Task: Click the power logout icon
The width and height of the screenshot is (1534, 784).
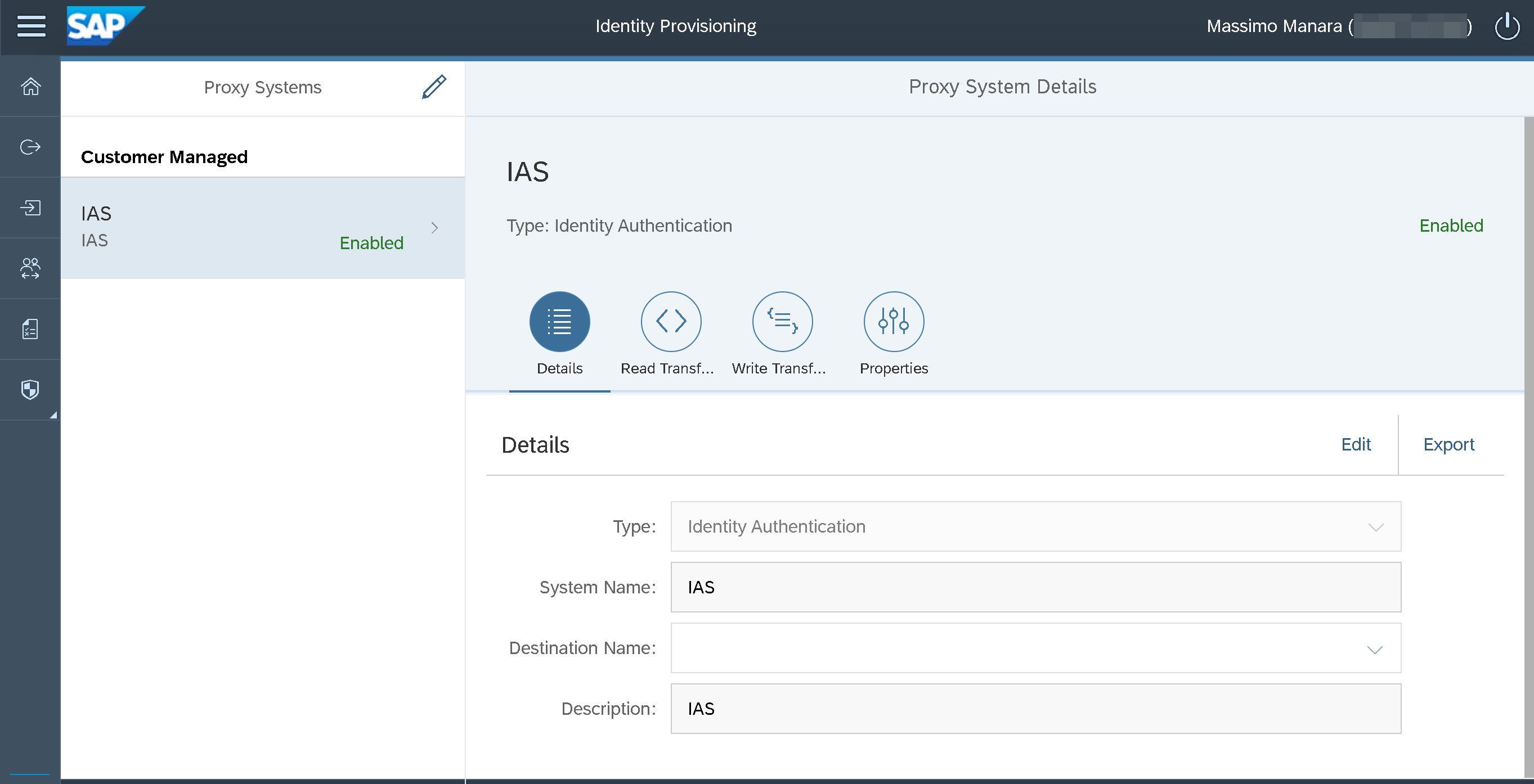Action: 1507,27
